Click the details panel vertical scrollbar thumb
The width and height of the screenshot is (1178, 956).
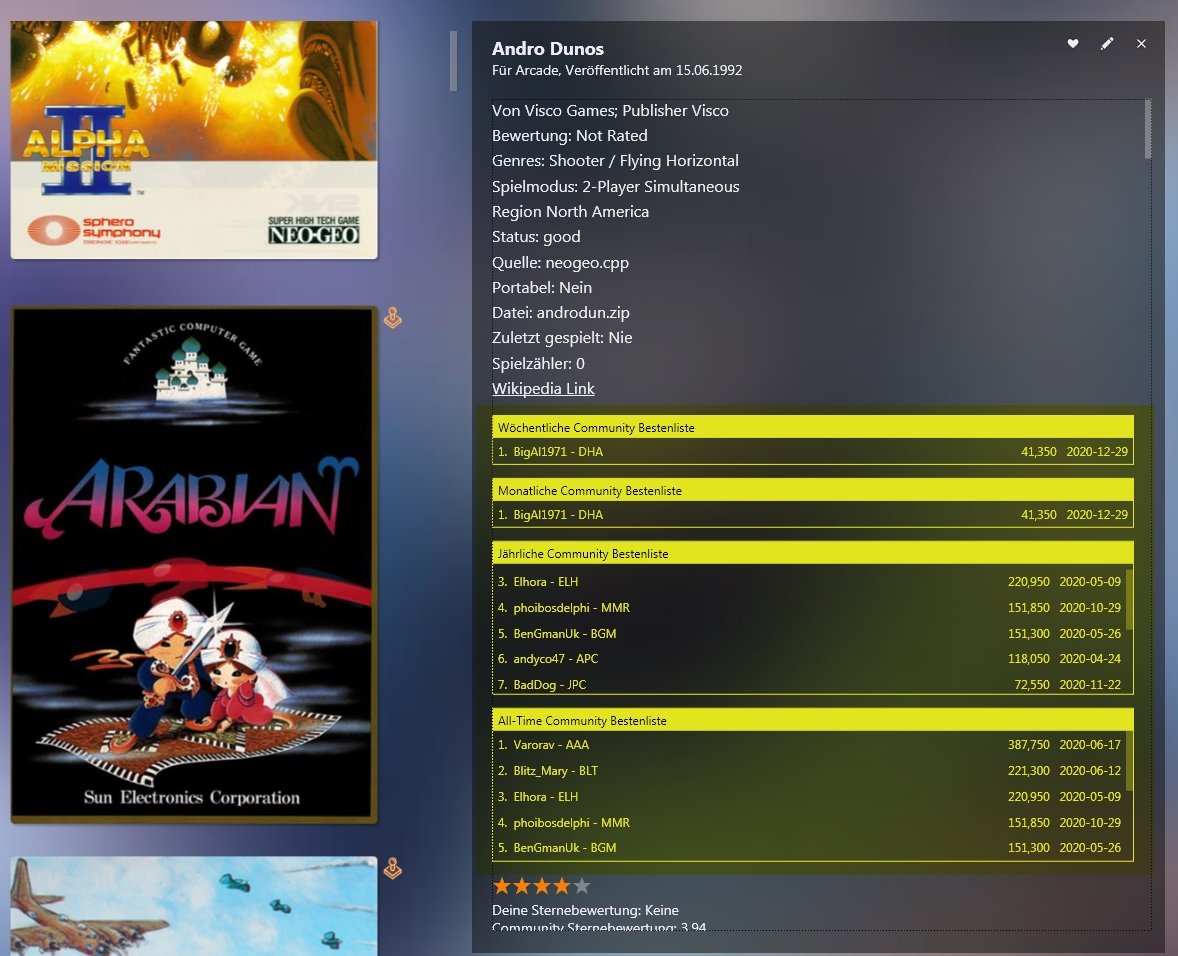point(1148,129)
